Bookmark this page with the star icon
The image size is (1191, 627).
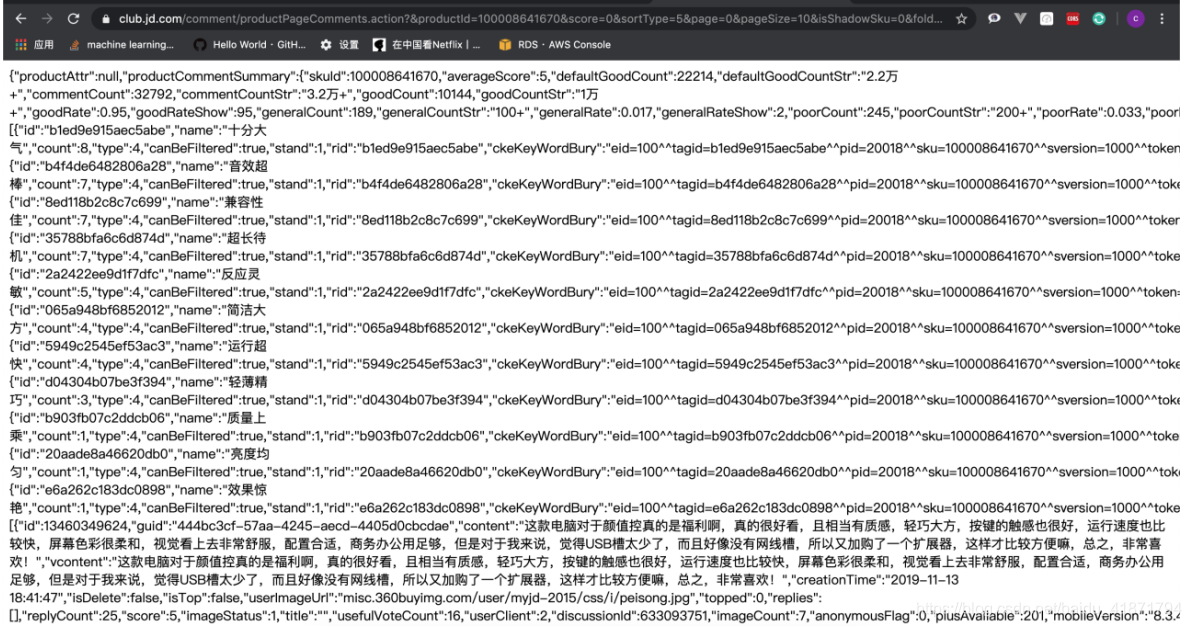point(962,19)
